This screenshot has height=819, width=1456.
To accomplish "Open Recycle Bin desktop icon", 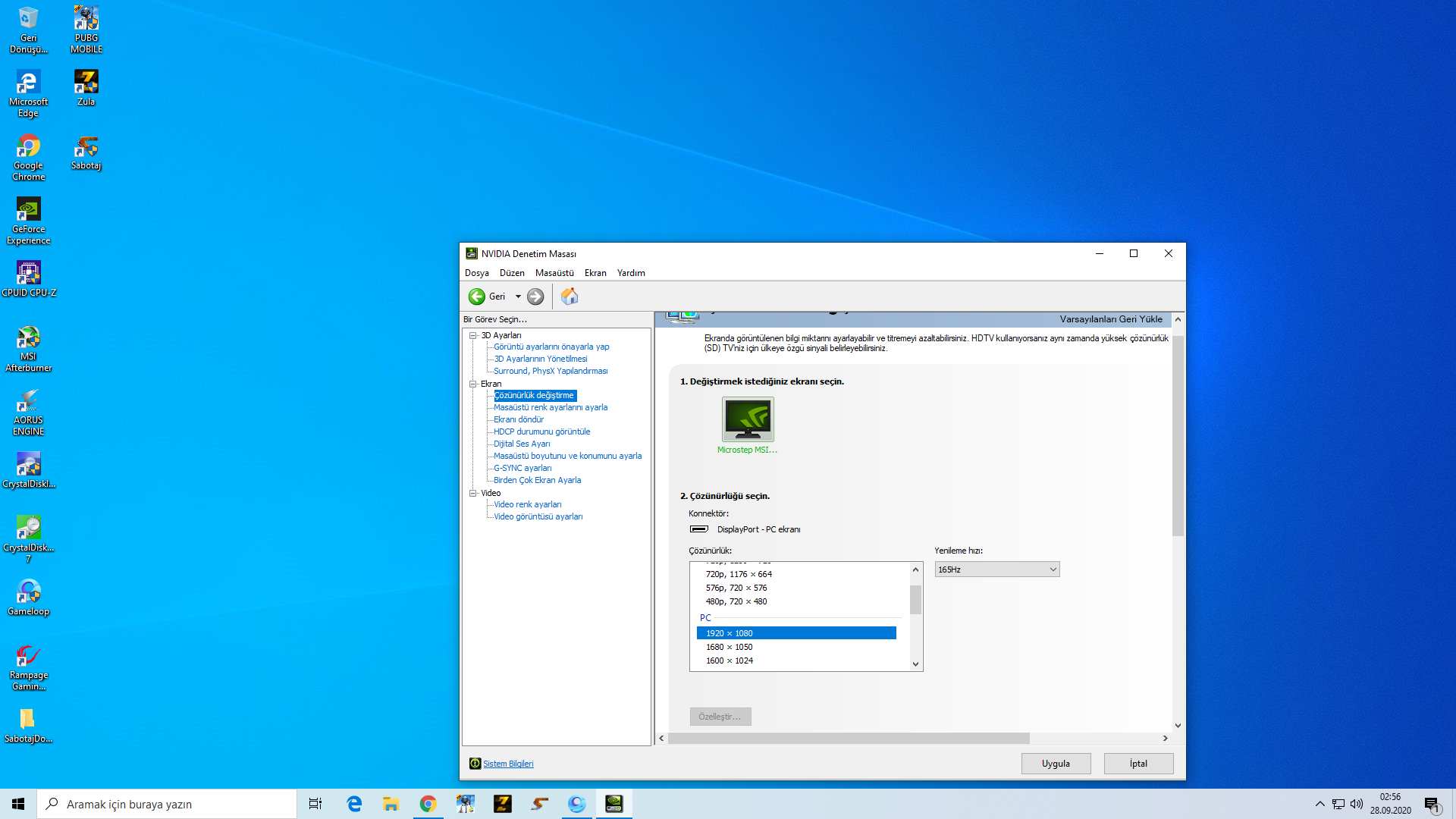I will pos(29,30).
